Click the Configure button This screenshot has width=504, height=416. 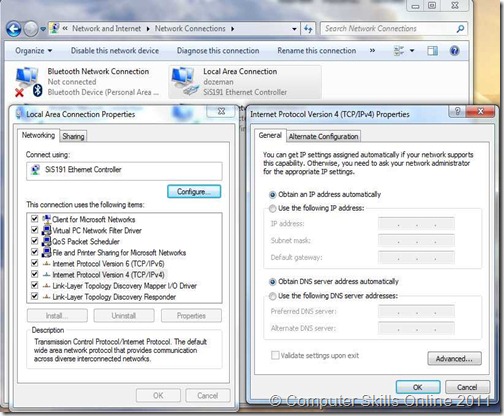pyautogui.click(x=194, y=192)
